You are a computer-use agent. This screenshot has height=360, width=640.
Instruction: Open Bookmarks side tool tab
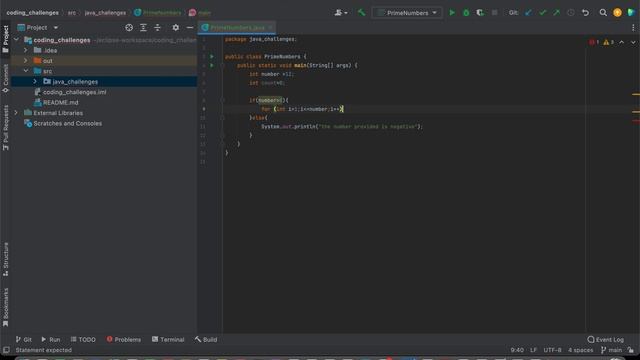(x=5, y=307)
